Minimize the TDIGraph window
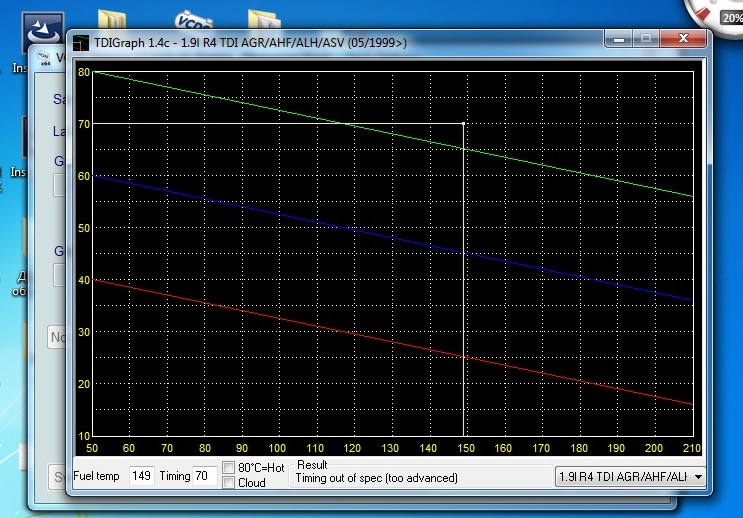743x518 pixels. [x=619, y=40]
